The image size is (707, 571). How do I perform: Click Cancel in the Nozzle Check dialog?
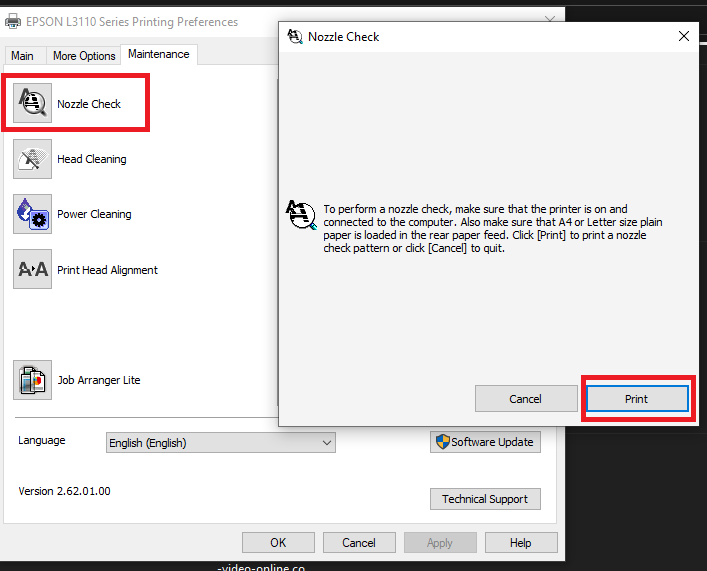526,399
